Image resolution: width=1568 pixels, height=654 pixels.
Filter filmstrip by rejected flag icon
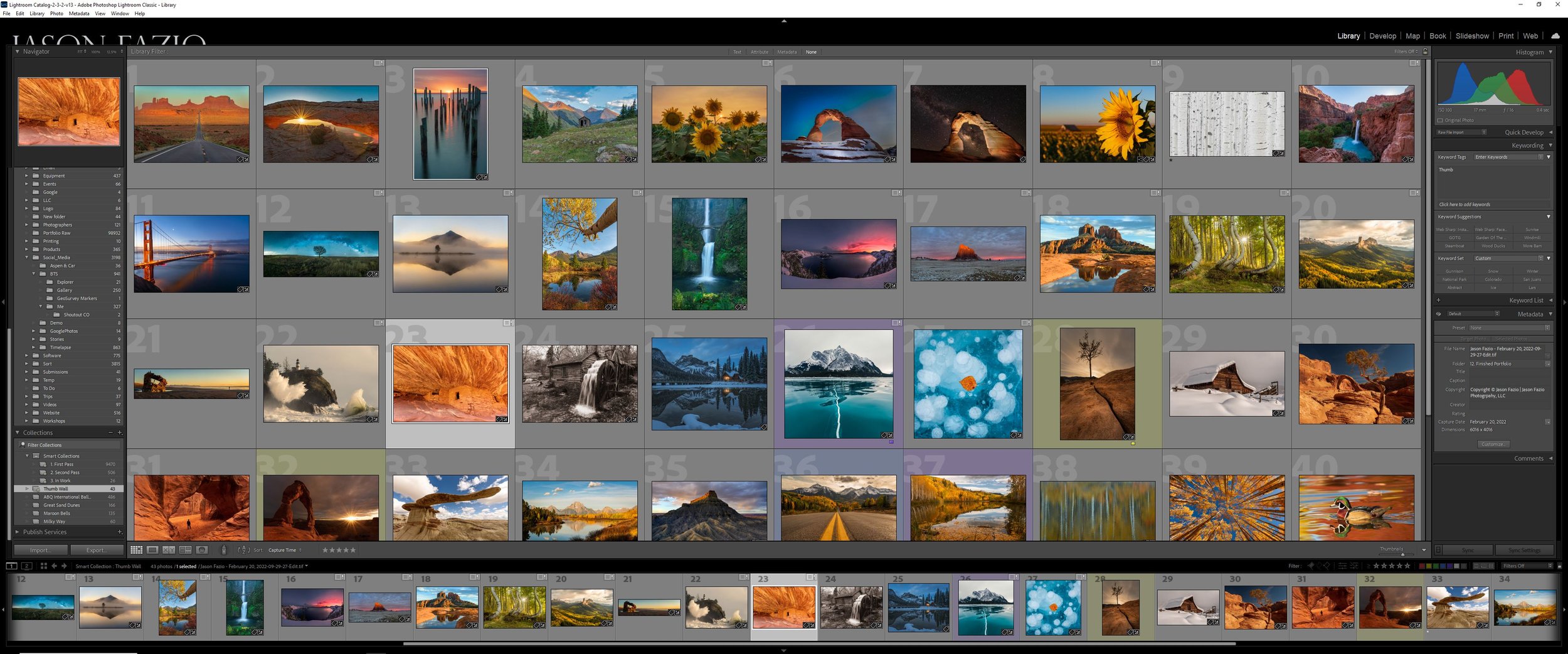(1327, 566)
